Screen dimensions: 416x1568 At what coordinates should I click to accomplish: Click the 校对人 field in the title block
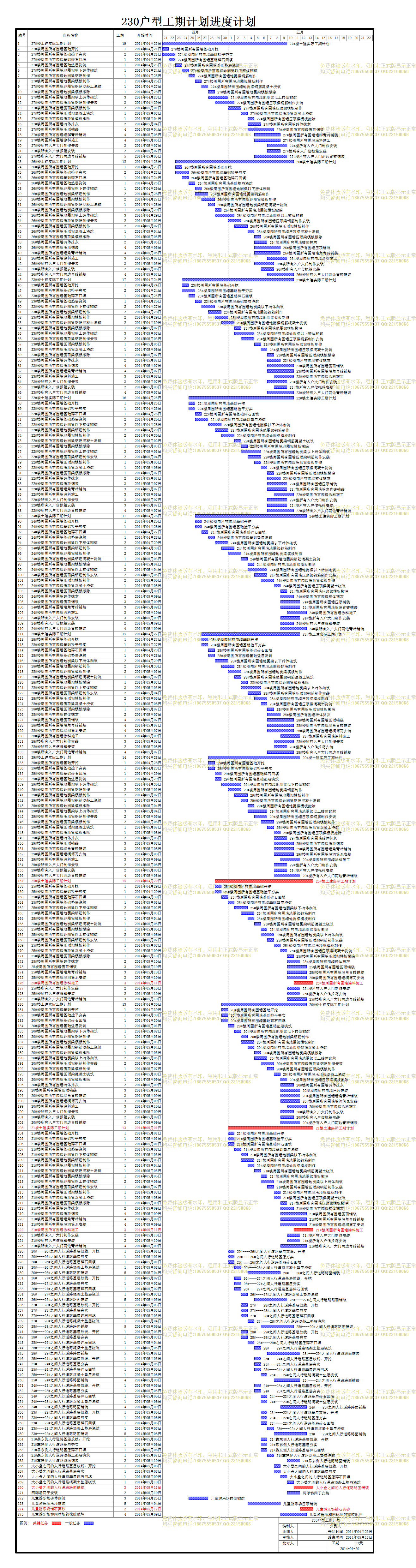tap(289, 1543)
